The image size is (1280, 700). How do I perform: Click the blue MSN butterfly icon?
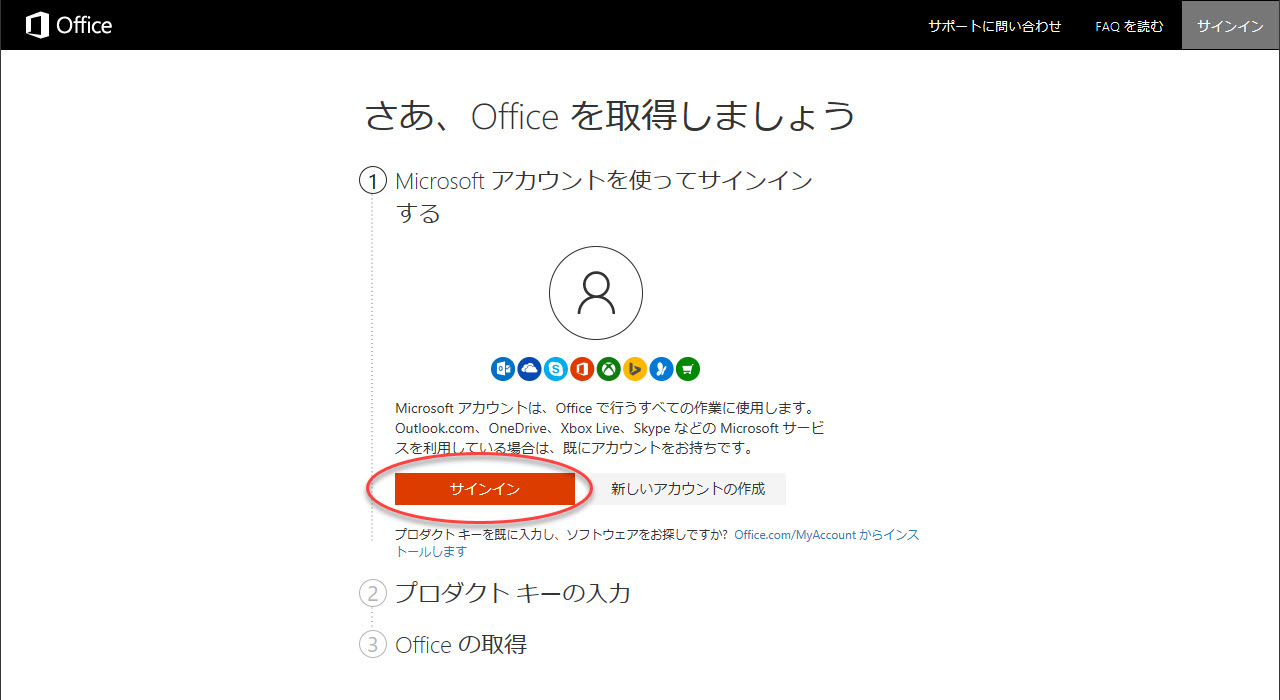[x=661, y=369]
